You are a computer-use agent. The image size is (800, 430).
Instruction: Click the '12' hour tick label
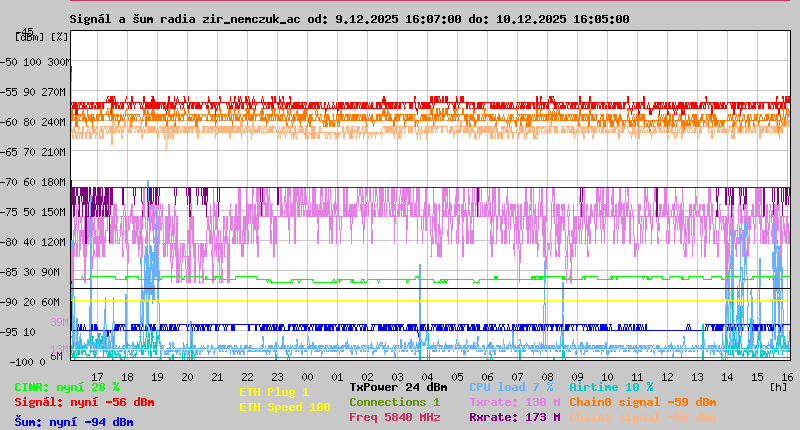coord(667,377)
